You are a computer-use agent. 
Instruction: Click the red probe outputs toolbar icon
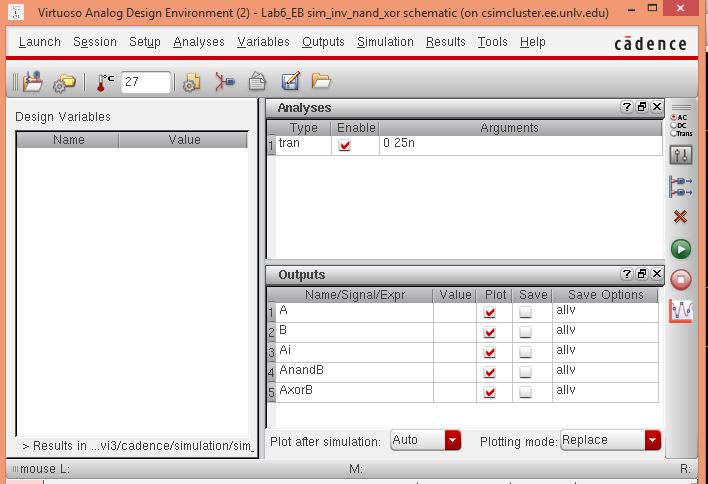click(224, 82)
